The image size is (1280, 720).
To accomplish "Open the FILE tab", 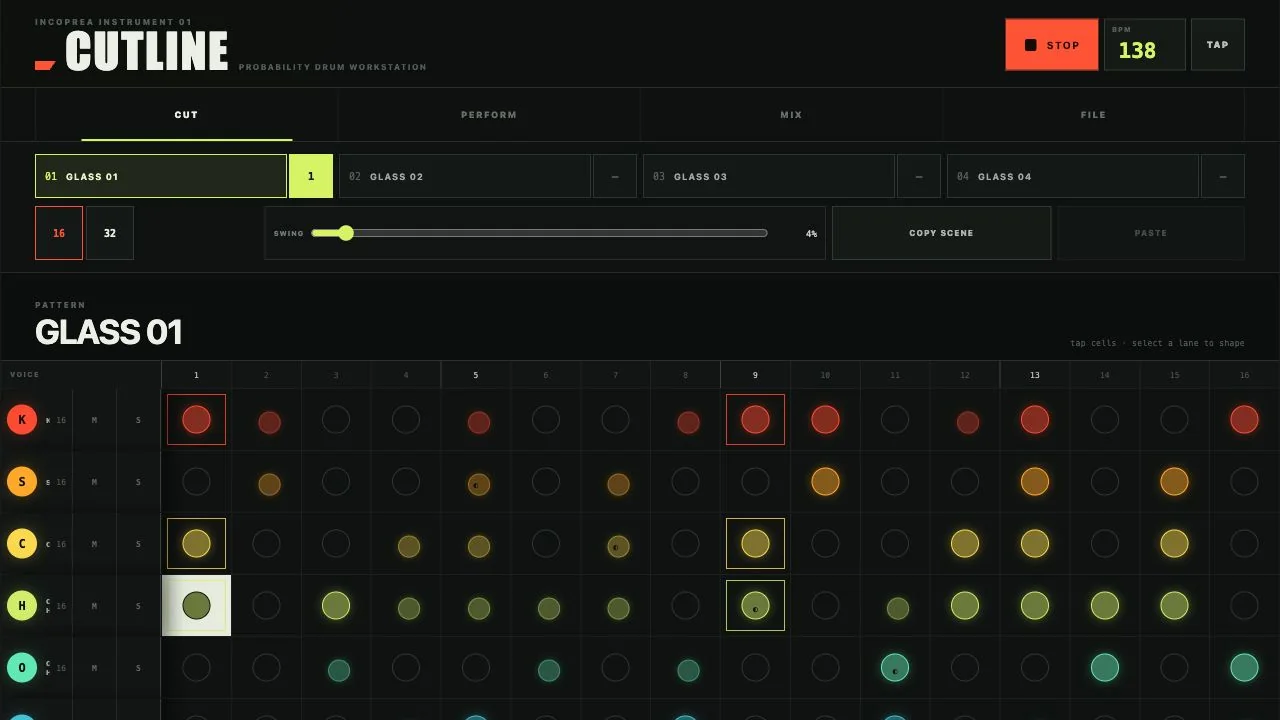I will [1093, 115].
